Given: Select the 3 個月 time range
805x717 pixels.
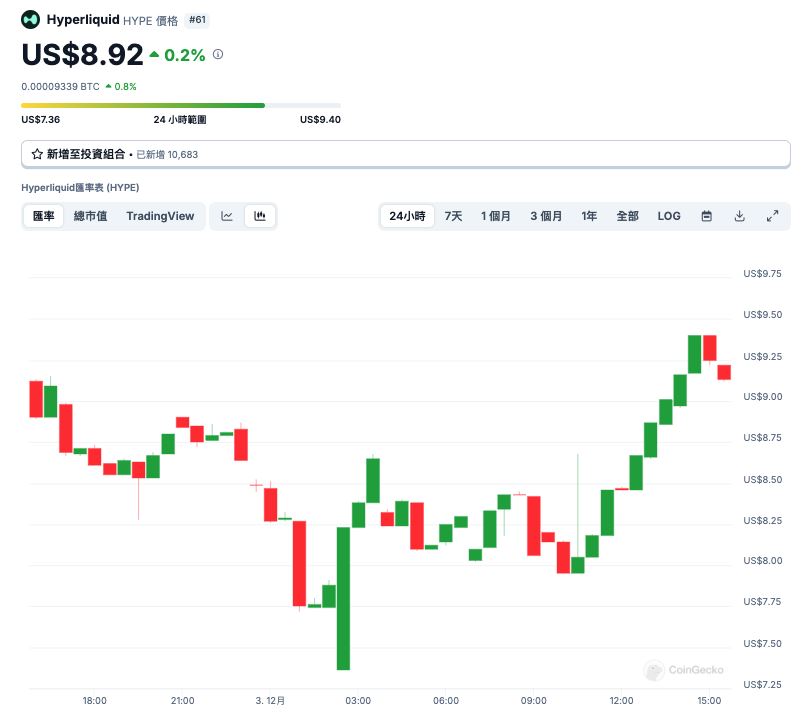Looking at the screenshot, I should point(546,216).
